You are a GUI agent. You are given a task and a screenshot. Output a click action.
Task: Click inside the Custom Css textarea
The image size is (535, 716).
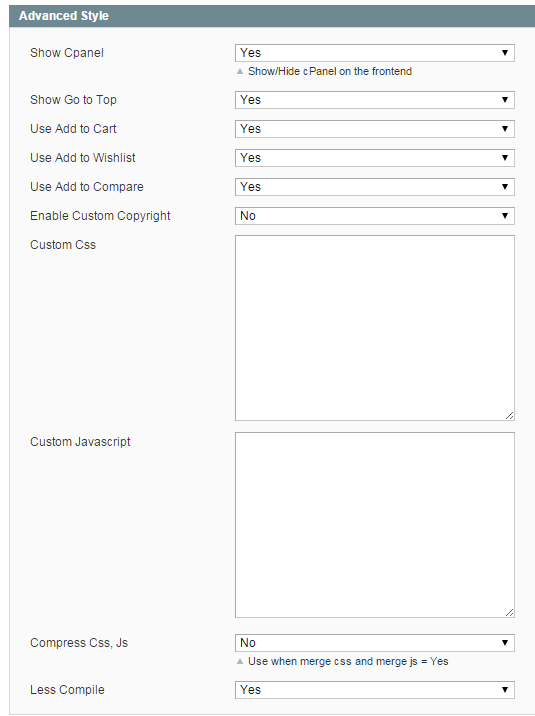[375, 328]
